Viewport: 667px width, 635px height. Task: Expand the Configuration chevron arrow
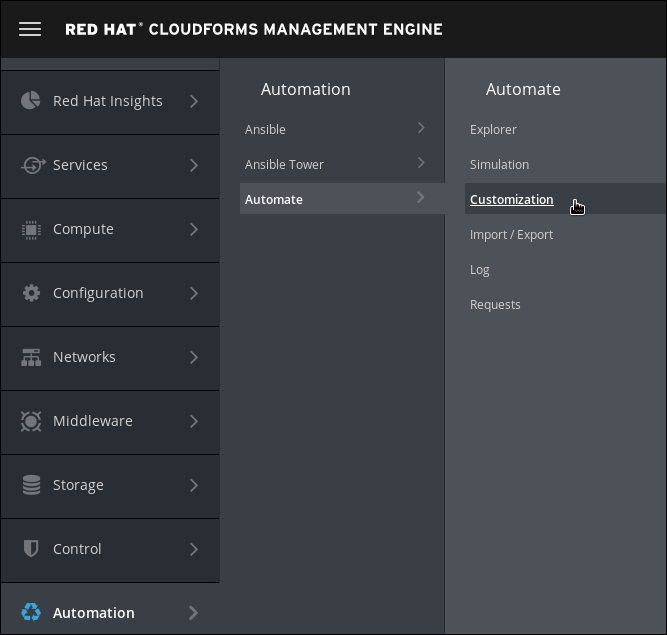tap(194, 293)
